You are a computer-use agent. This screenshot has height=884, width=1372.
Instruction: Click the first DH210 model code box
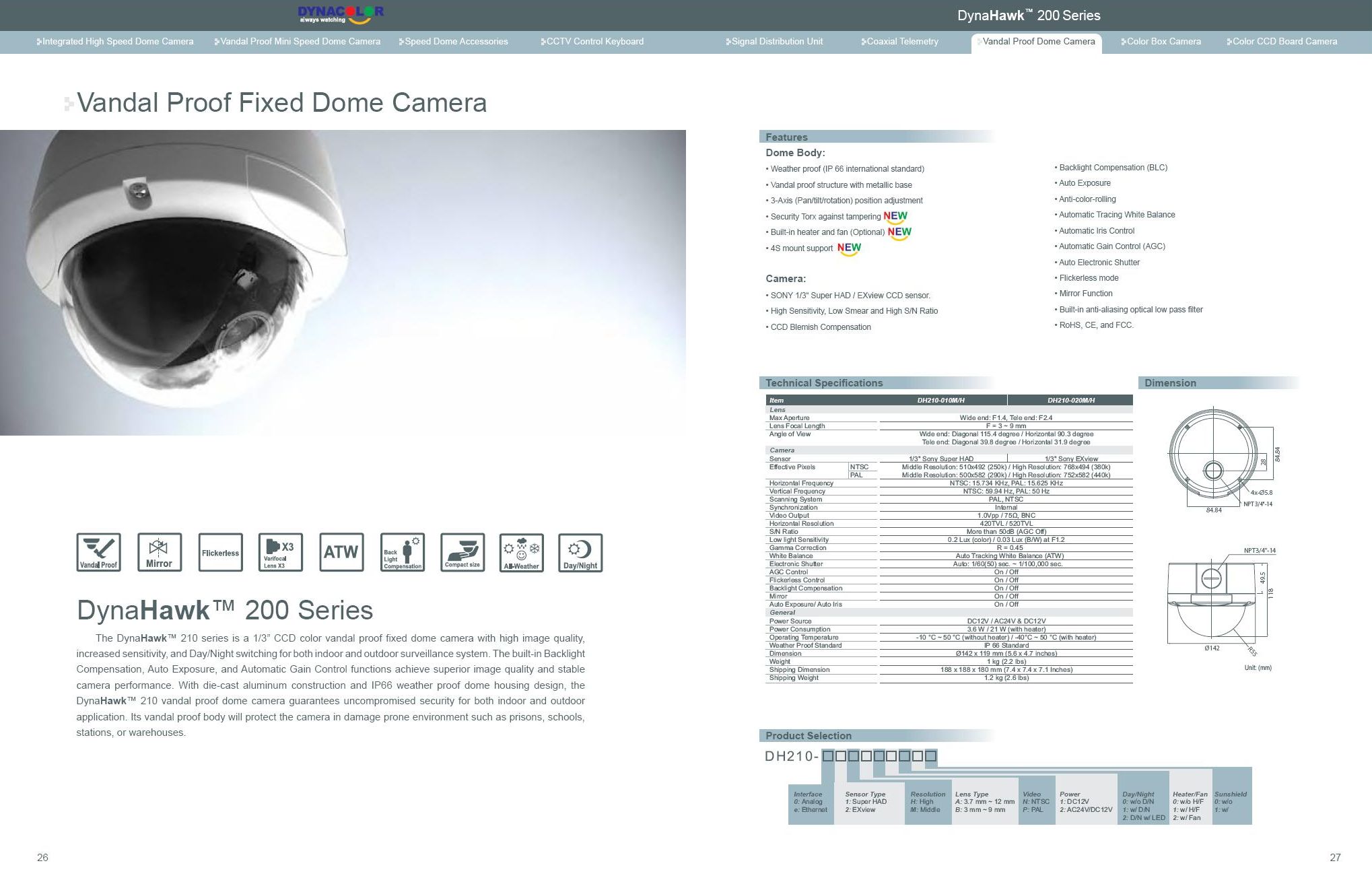(828, 756)
